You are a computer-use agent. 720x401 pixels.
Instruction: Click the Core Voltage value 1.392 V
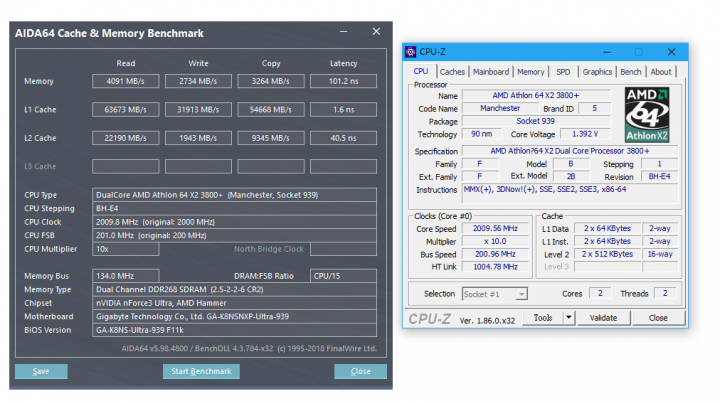[x=585, y=134]
